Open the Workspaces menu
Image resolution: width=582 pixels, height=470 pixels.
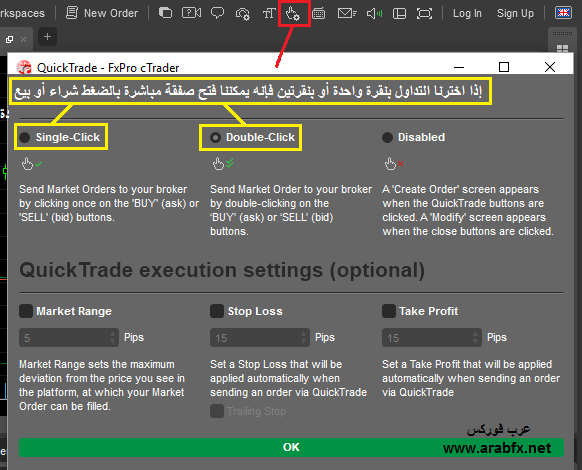point(22,13)
